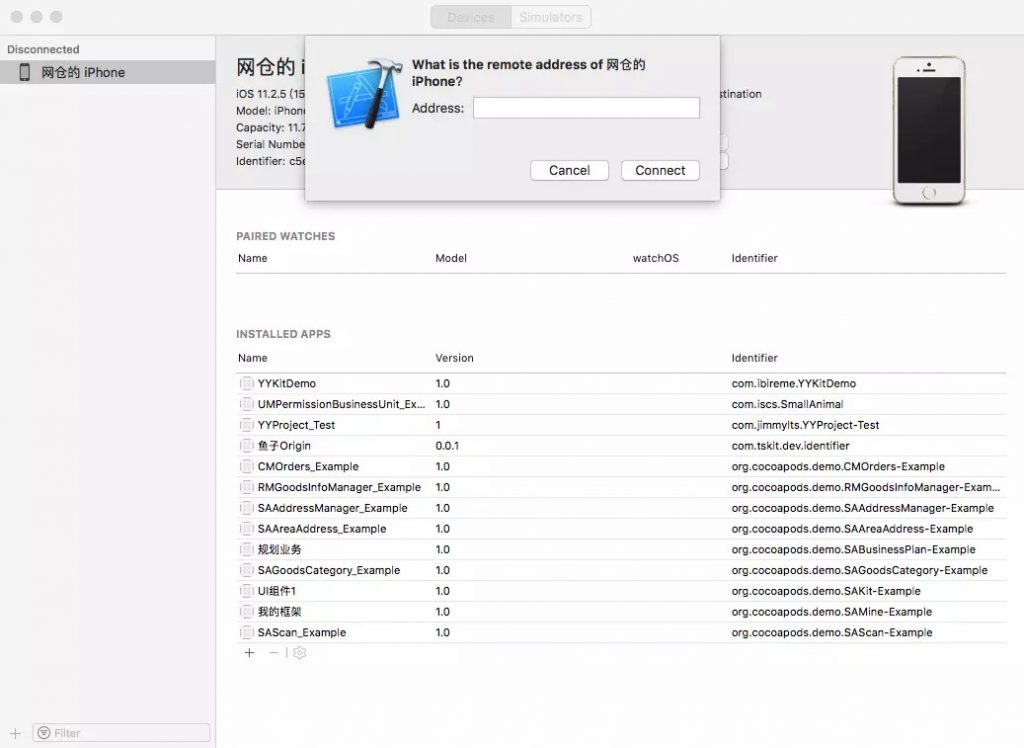Remove an app with the minus button
The width and height of the screenshot is (1024, 748).
point(274,653)
